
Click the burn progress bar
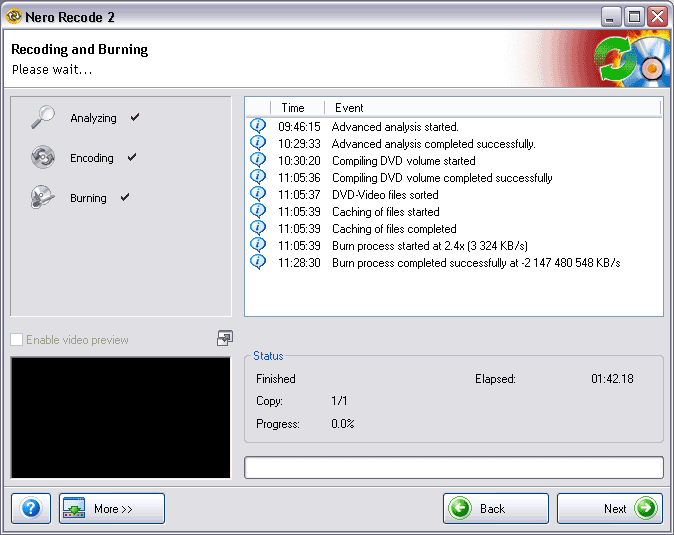[454, 467]
